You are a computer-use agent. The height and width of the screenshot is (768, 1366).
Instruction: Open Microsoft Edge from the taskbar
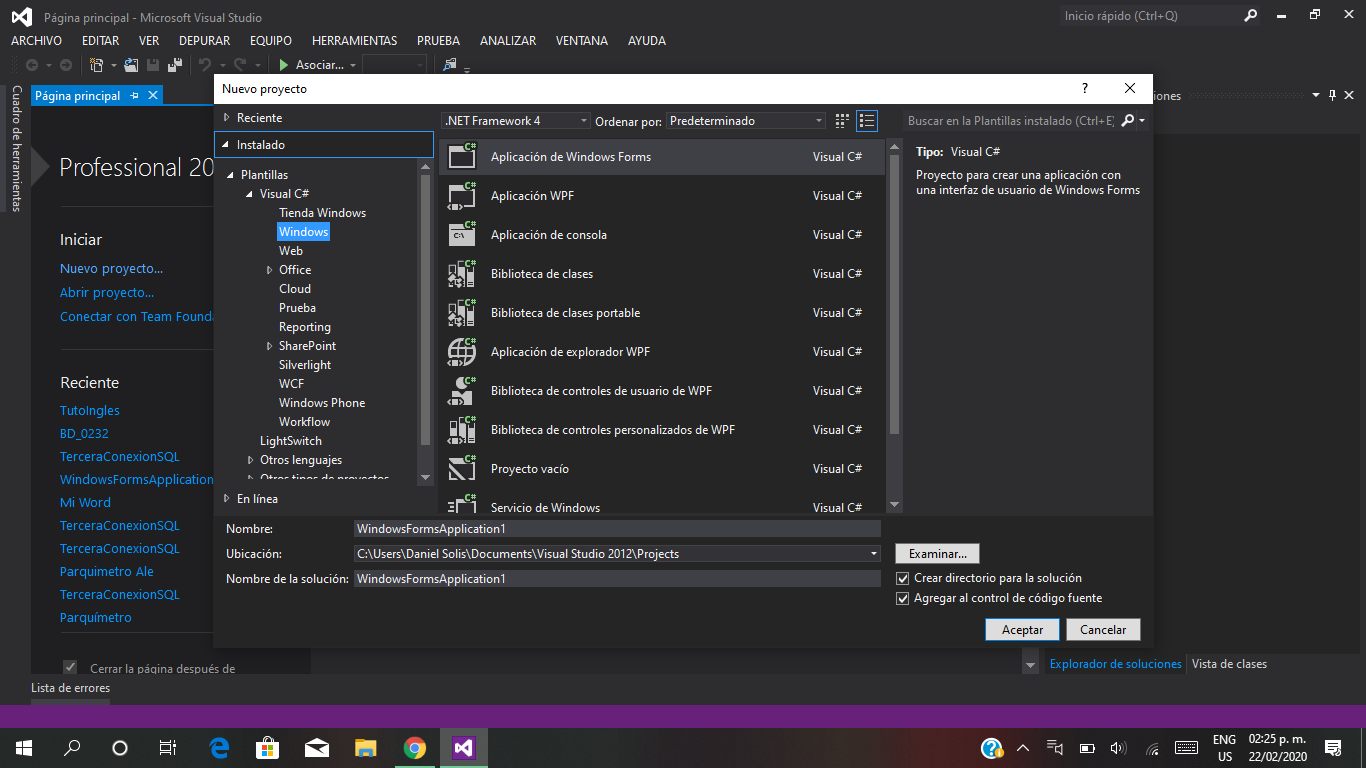pyautogui.click(x=219, y=747)
